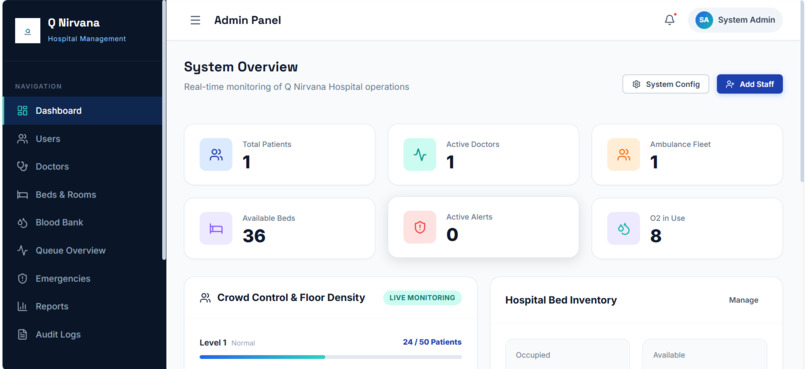Open Audit Logs from the sidebar

click(x=82, y=335)
